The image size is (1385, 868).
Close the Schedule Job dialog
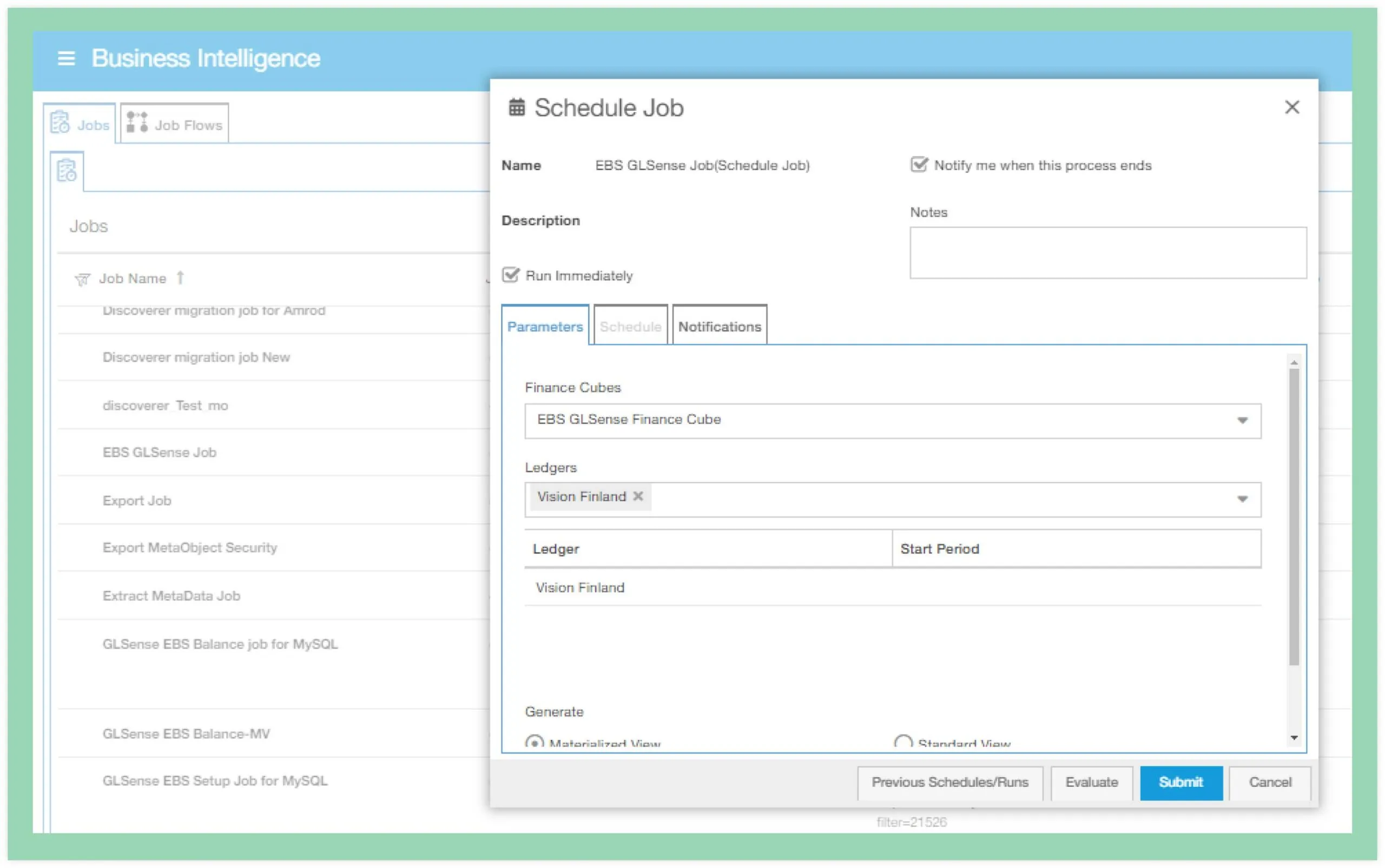pyautogui.click(x=1291, y=108)
